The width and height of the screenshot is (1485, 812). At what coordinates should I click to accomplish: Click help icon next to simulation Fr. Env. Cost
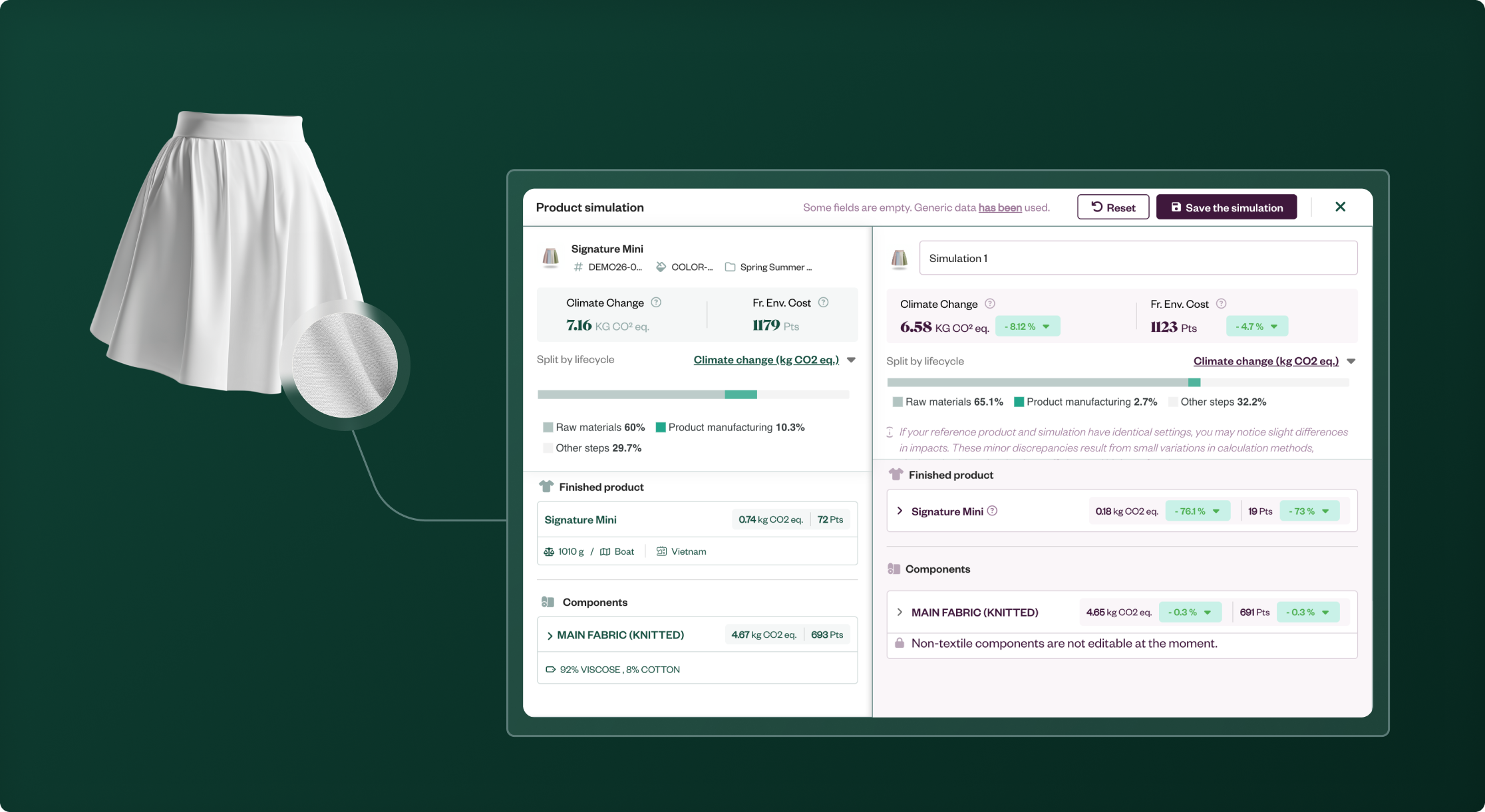click(1221, 304)
